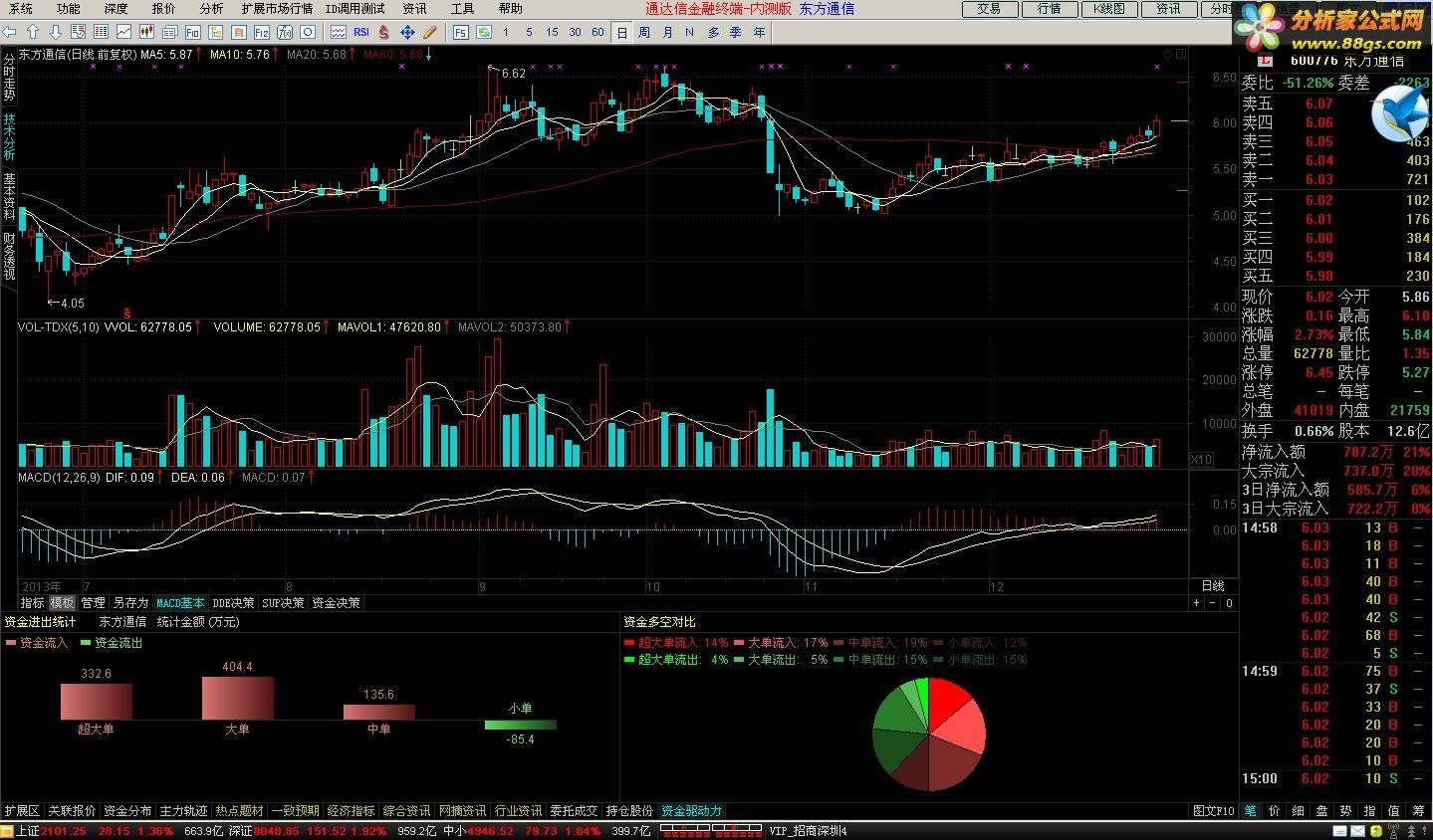Switch to DDE决策 template tab
The image size is (1433, 840).
[233, 603]
